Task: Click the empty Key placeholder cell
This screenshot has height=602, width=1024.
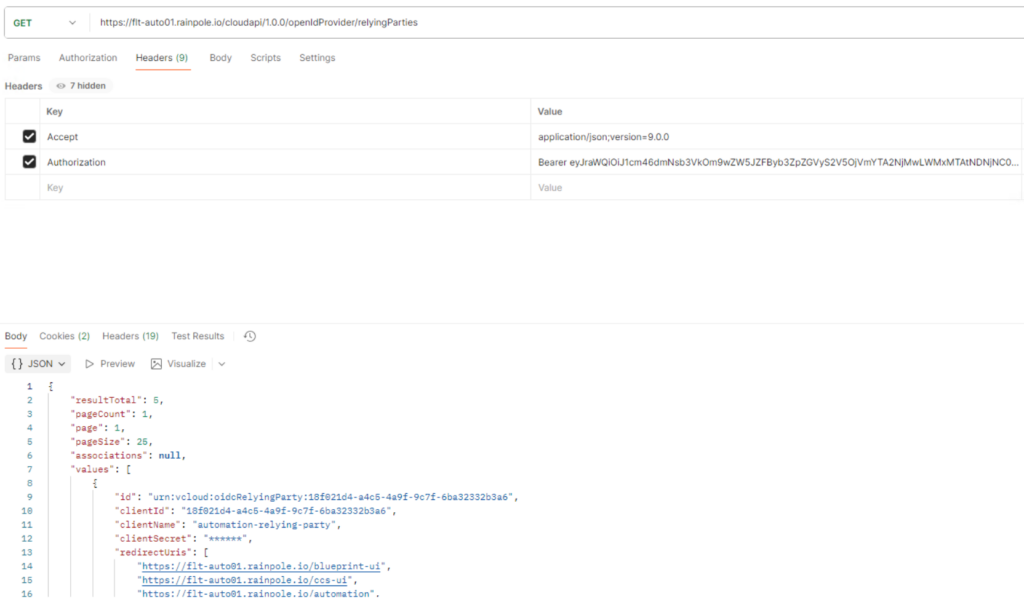Action: pos(285,187)
